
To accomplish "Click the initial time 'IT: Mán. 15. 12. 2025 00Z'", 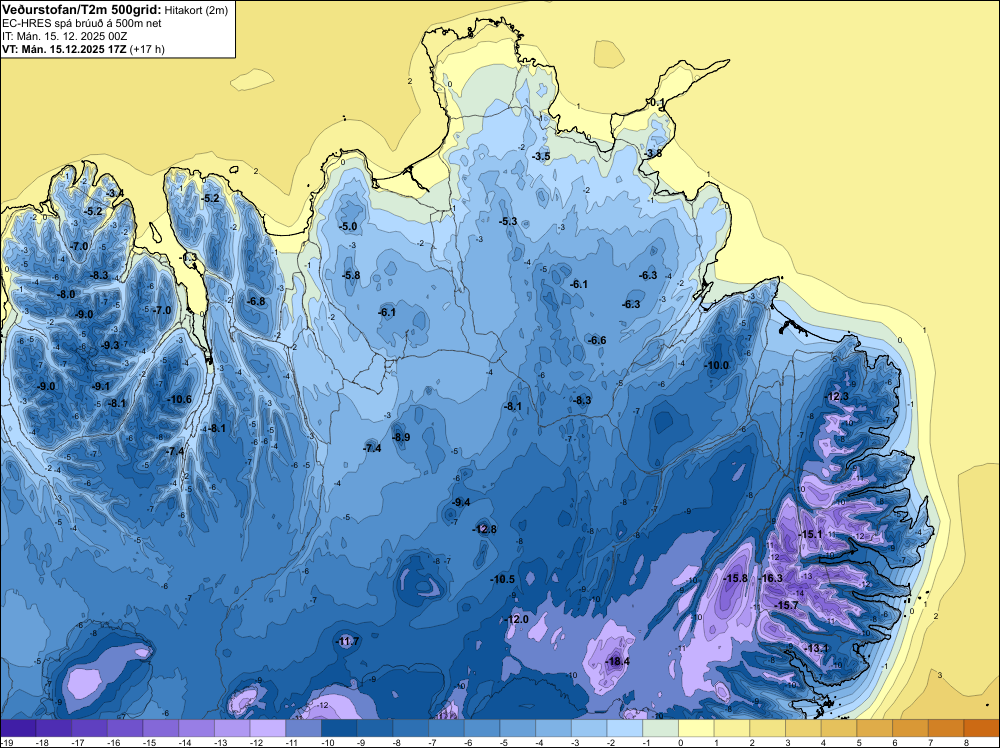I will (x=64, y=36).
